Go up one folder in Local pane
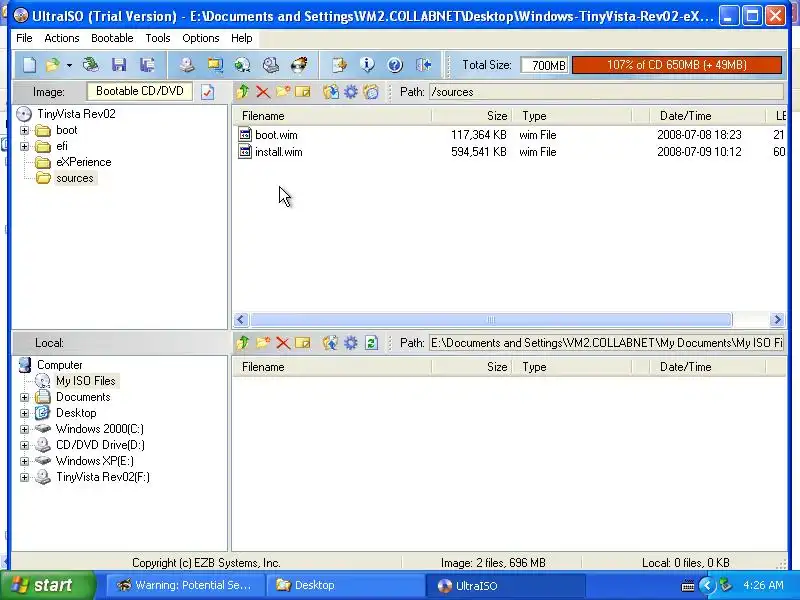 pos(243,343)
